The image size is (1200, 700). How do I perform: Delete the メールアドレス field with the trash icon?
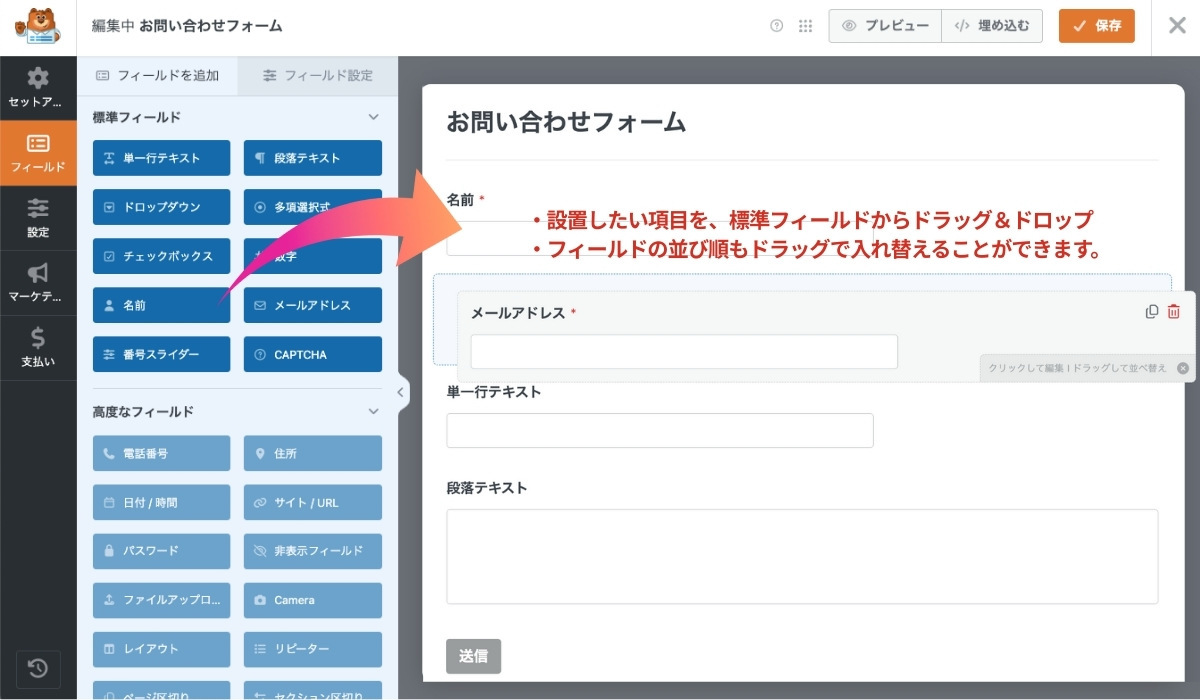point(1173,311)
